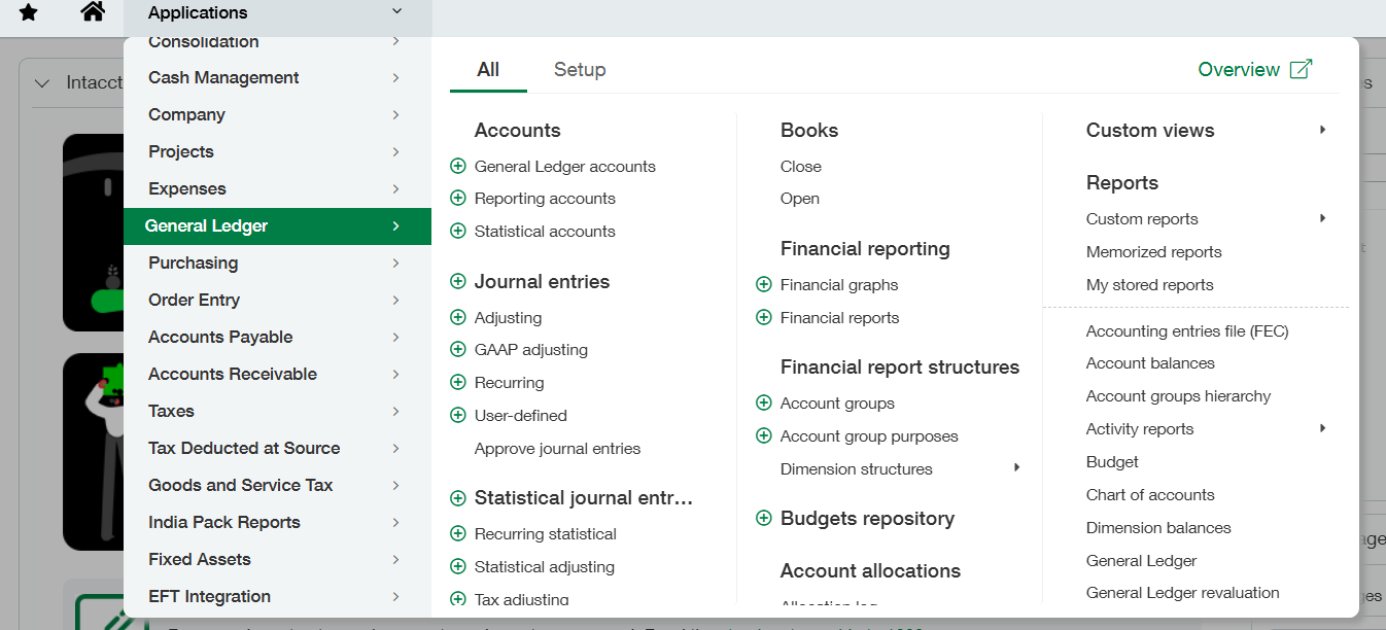
Task: Add Budgets repository with plus icon
Action: (x=764, y=519)
